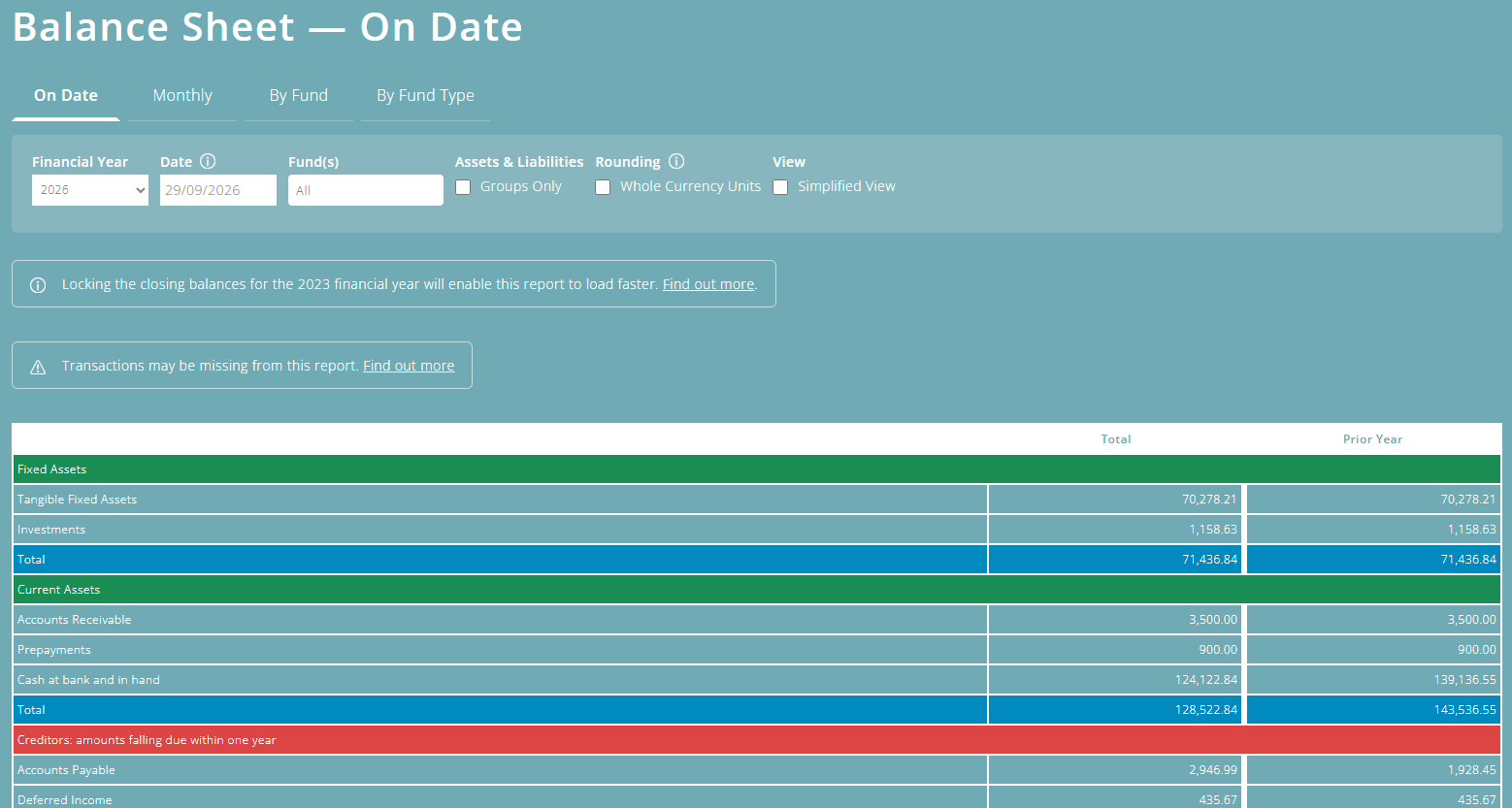Select the 143,536.55 prior year total
This screenshot has height=808, width=1512.
pyautogui.click(x=1464, y=710)
